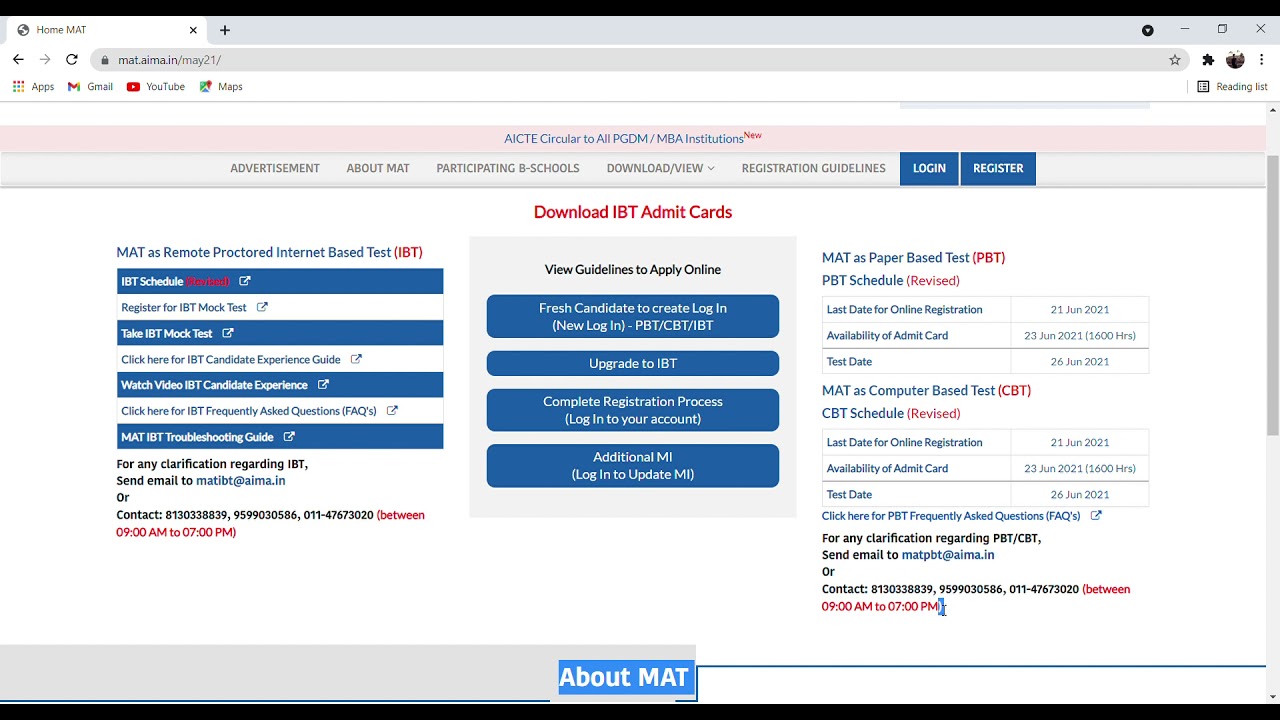Viewport: 1280px width, 720px height.
Task: Open the Gmail bookmark
Action: [x=90, y=87]
